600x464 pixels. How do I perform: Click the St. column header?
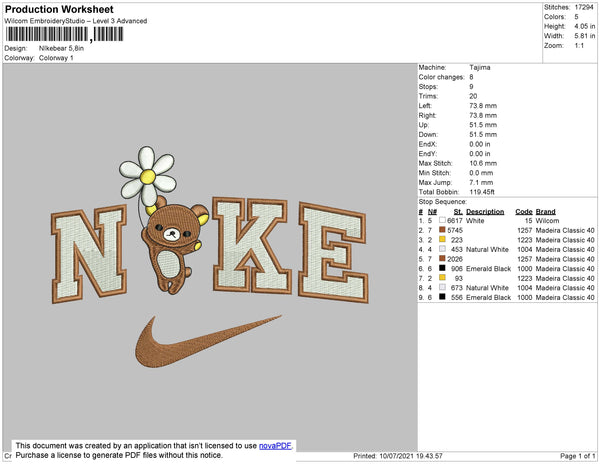click(x=458, y=212)
